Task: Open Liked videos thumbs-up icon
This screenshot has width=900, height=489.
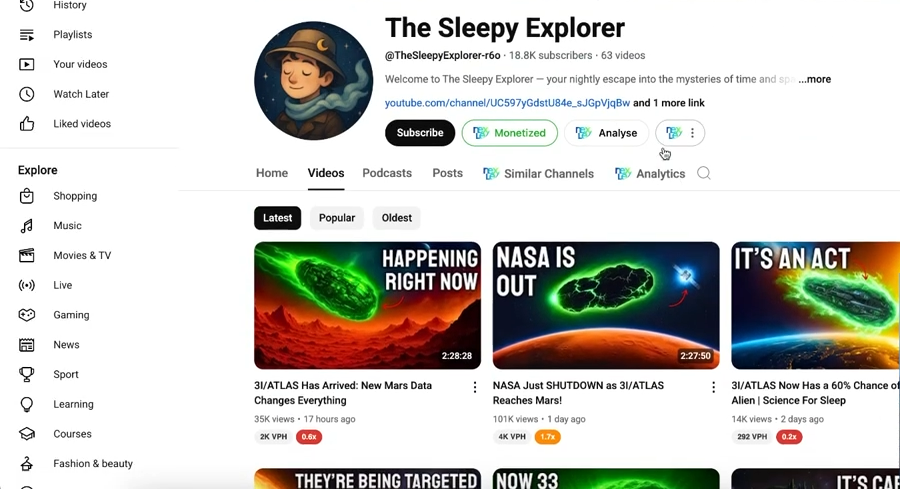Action: tap(26, 124)
